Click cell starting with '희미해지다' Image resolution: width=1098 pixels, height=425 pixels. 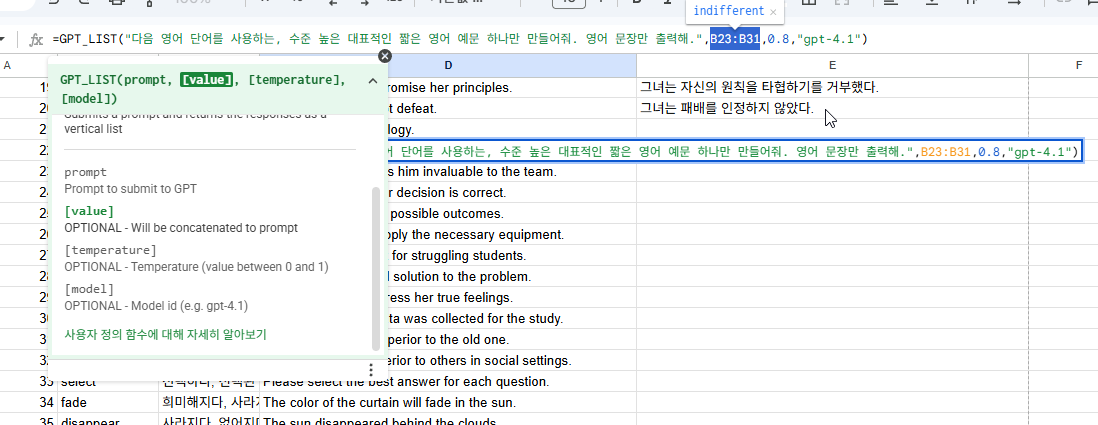pyautogui.click(x=209, y=403)
